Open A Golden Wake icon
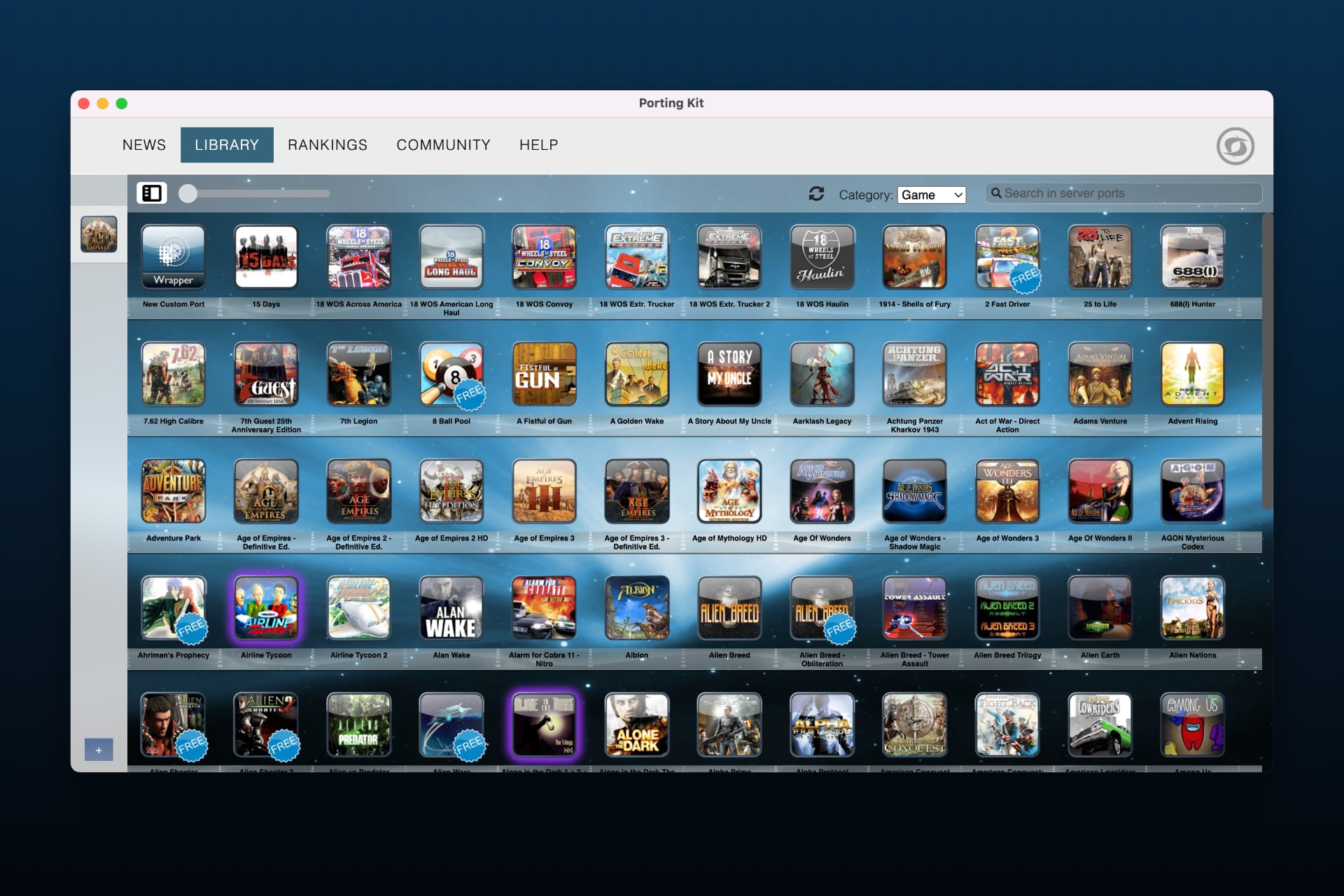This screenshot has width=1344, height=896. 637,374
